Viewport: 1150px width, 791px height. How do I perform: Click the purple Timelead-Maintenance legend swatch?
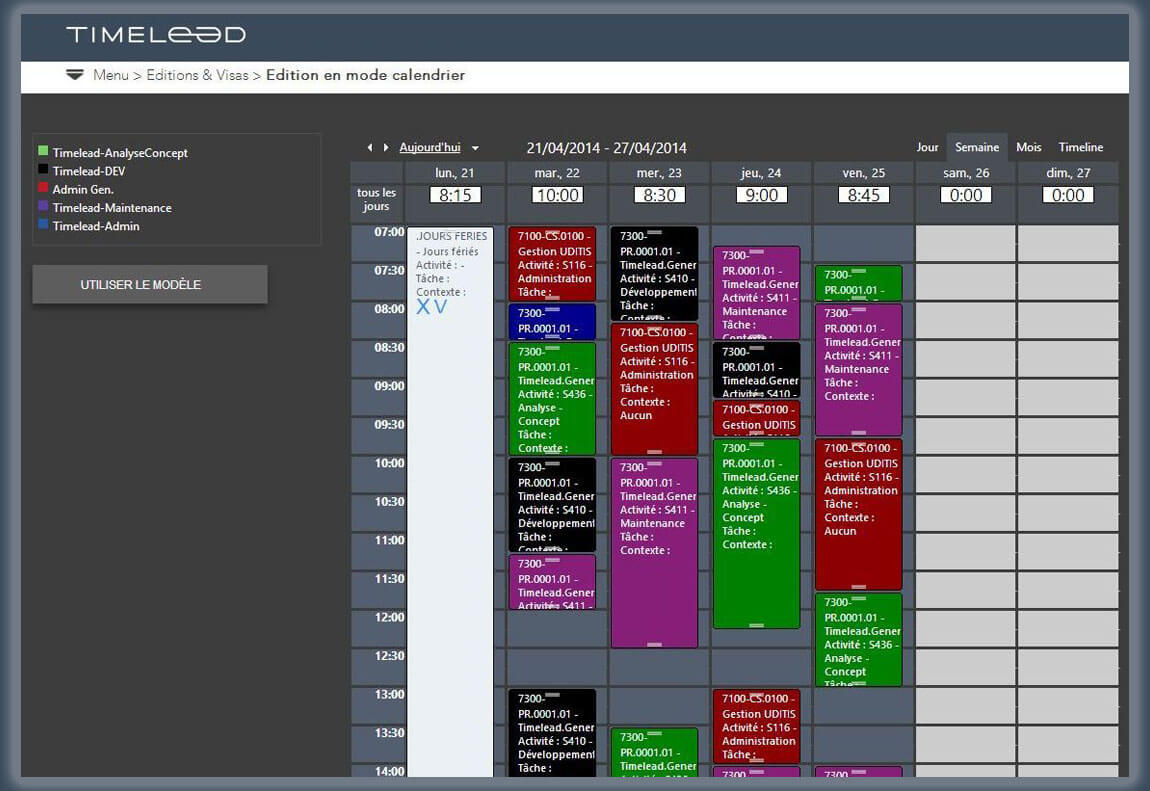pyautogui.click(x=43, y=206)
